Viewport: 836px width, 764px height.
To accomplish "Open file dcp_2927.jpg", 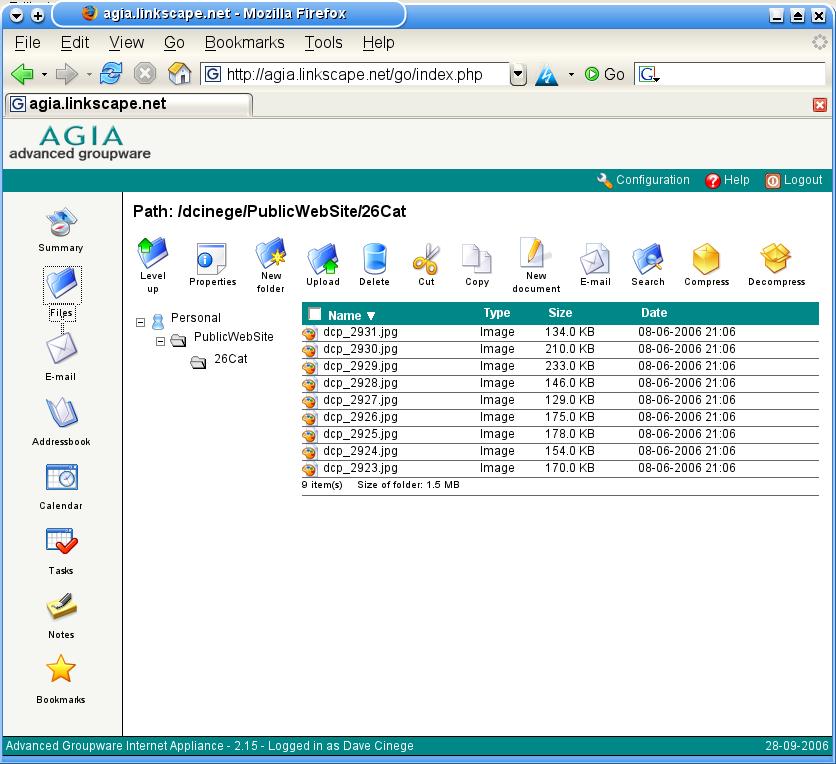I will pos(360,400).
